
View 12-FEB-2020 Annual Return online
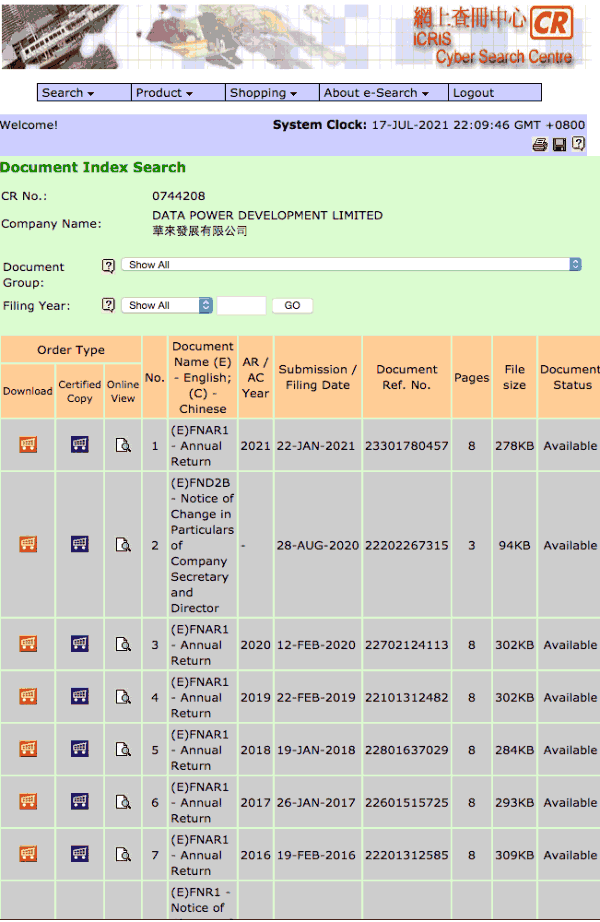[123, 644]
